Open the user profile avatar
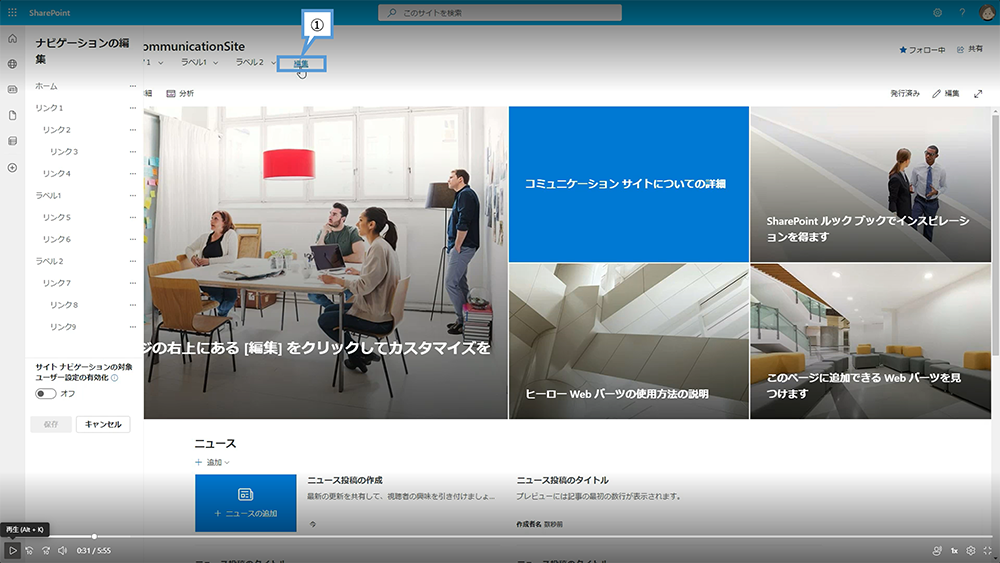Image resolution: width=1000 pixels, height=563 pixels. 987,12
